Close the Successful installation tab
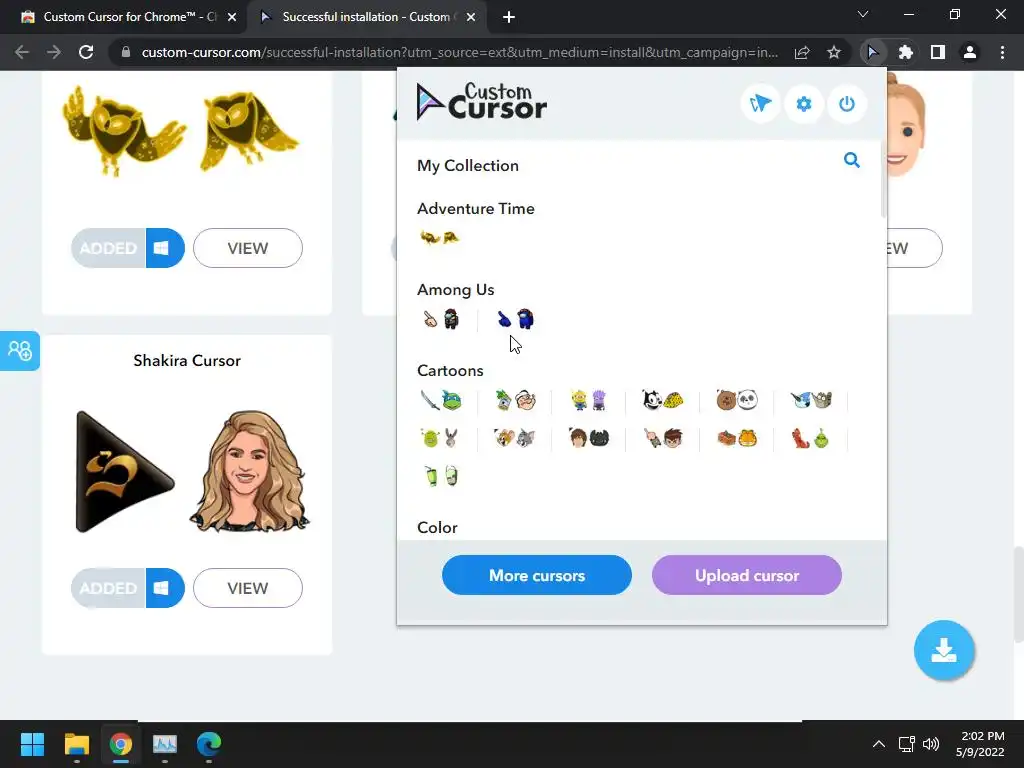Viewport: 1024px width, 768px height. 471,18
